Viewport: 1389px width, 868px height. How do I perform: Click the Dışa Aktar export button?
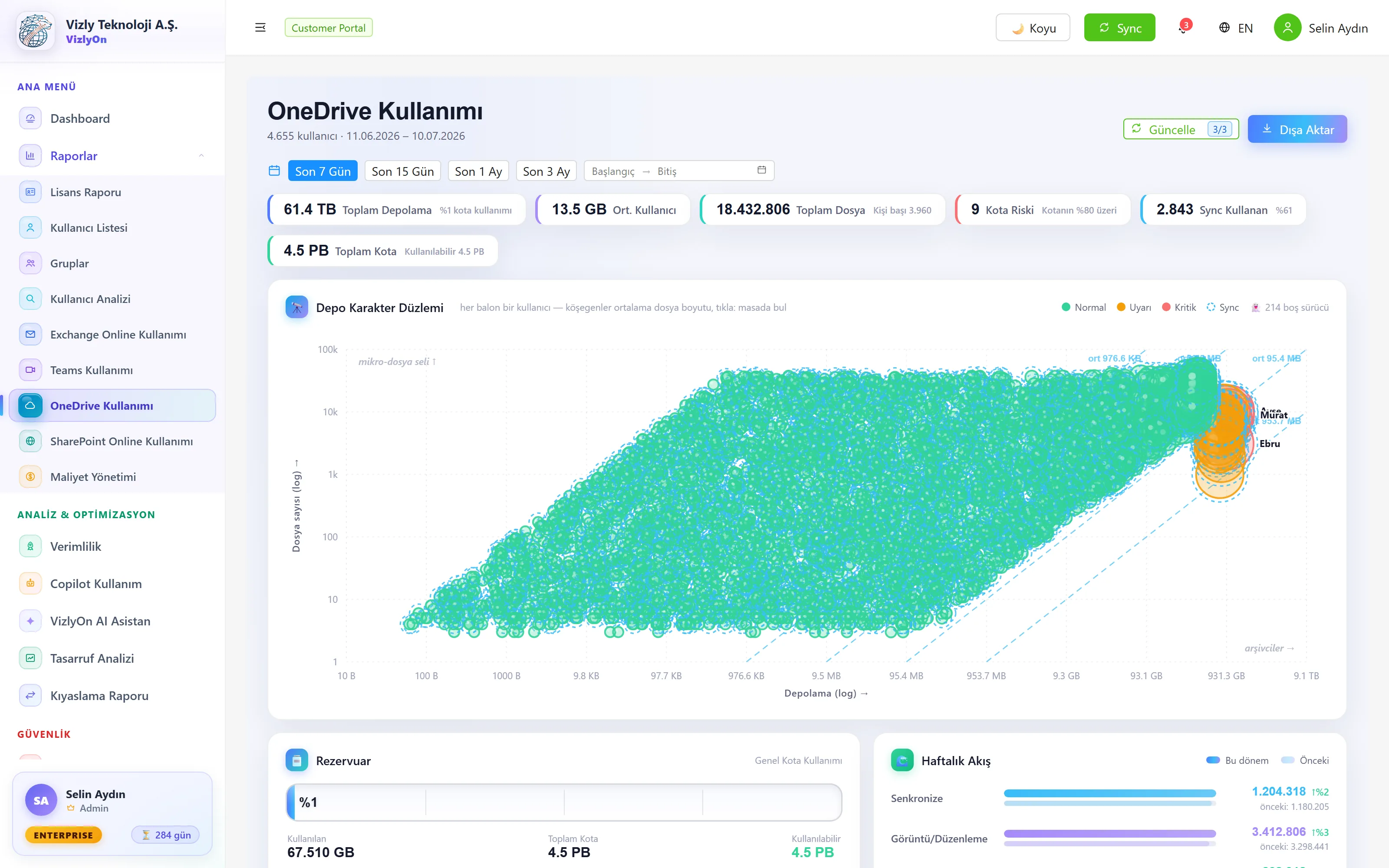[1297, 129]
